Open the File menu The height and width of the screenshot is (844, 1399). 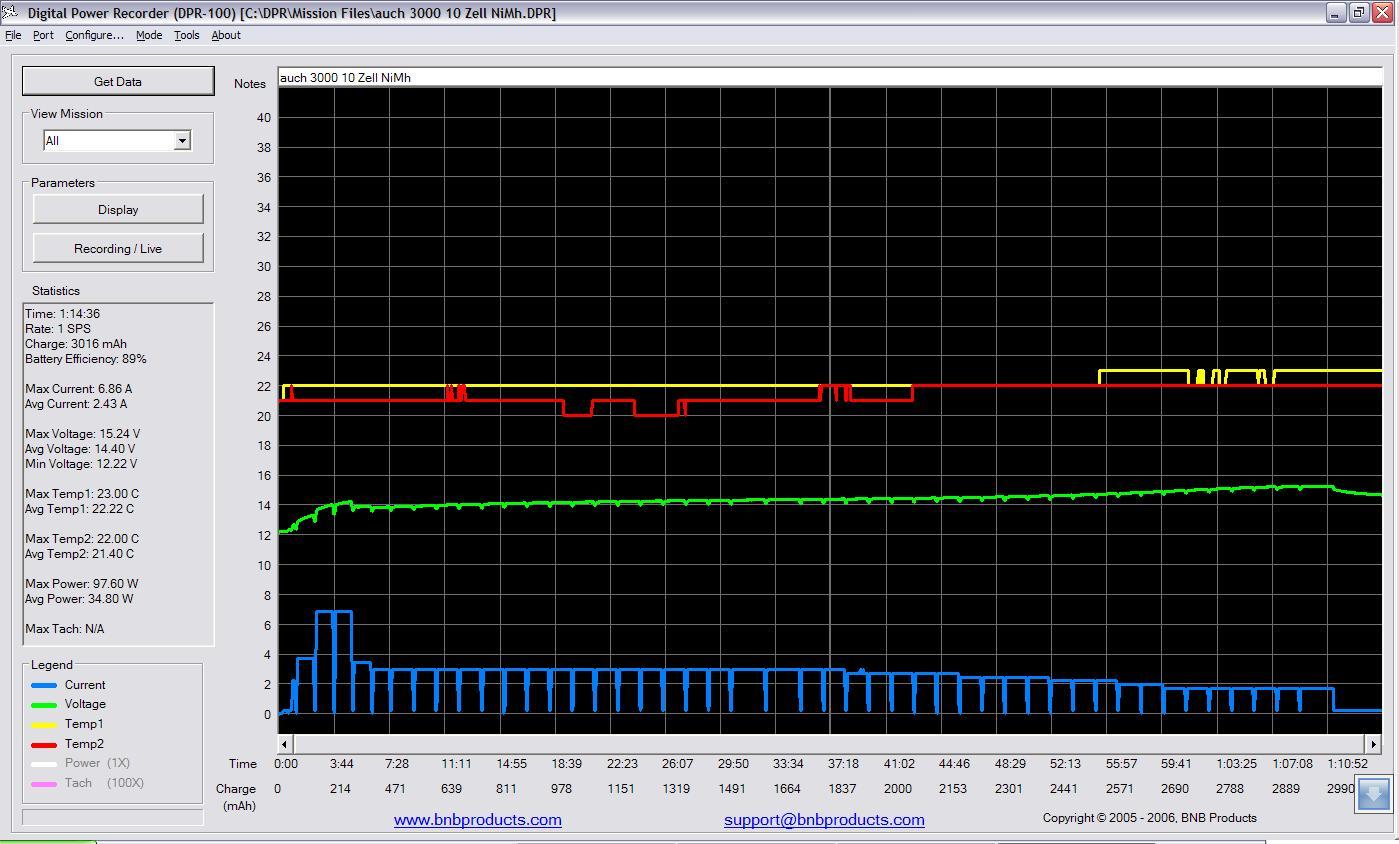pyautogui.click(x=13, y=35)
